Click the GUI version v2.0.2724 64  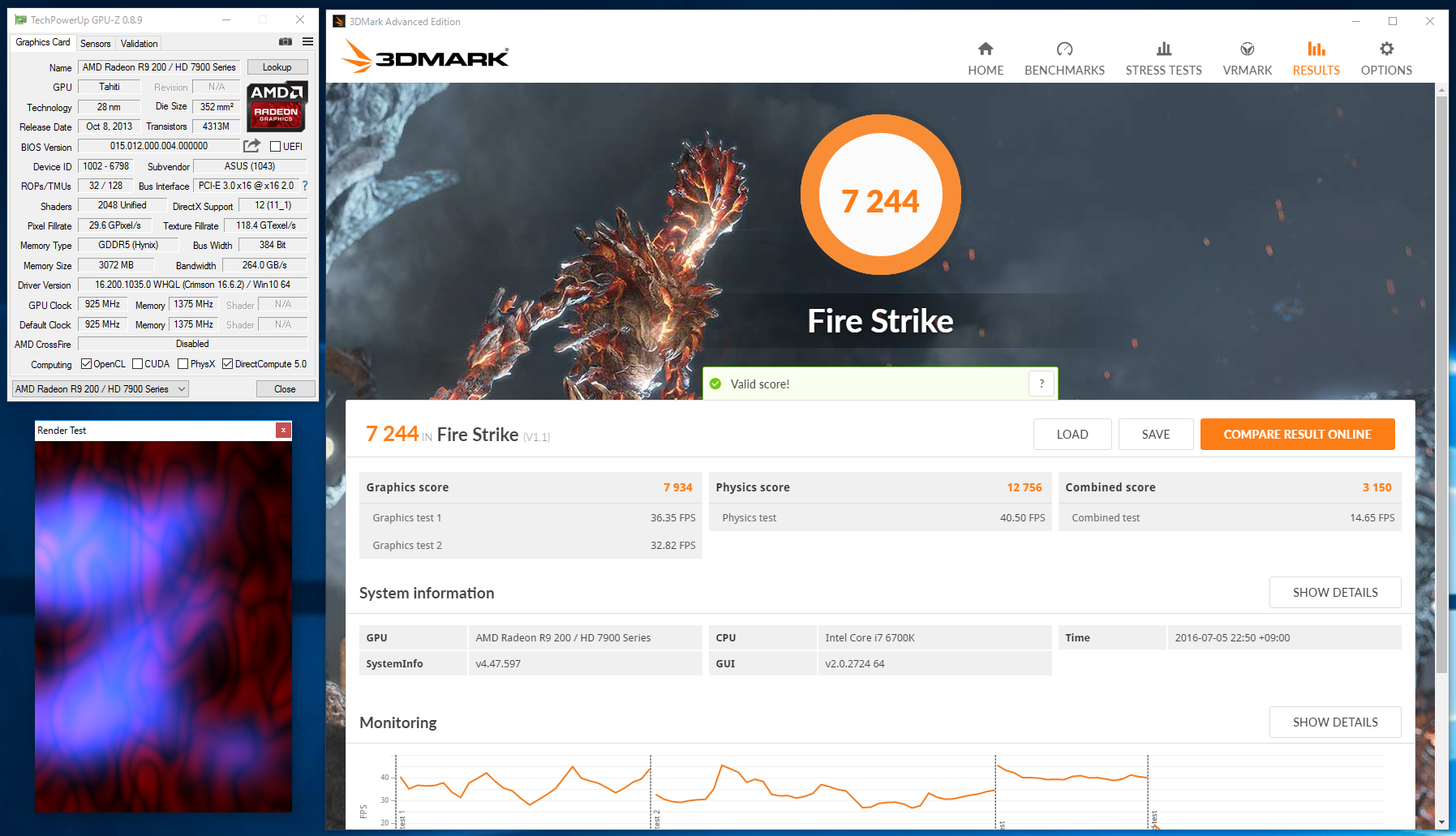pos(934,663)
